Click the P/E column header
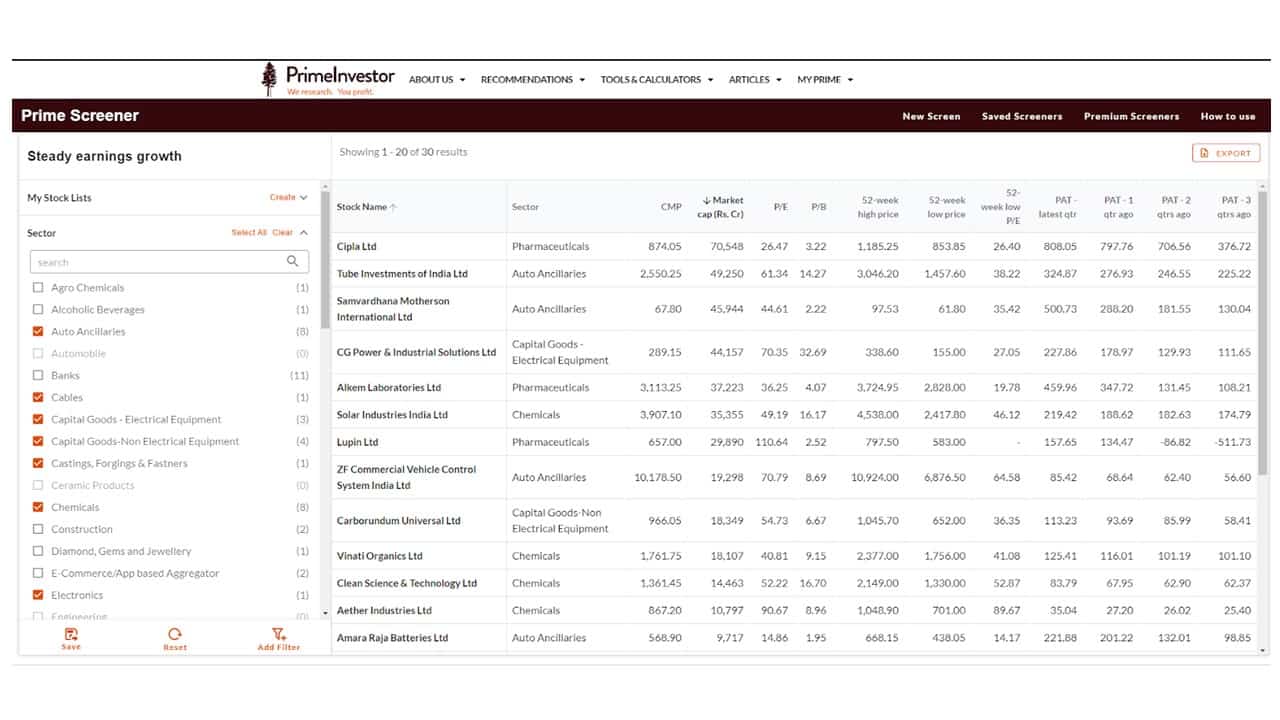 [780, 207]
